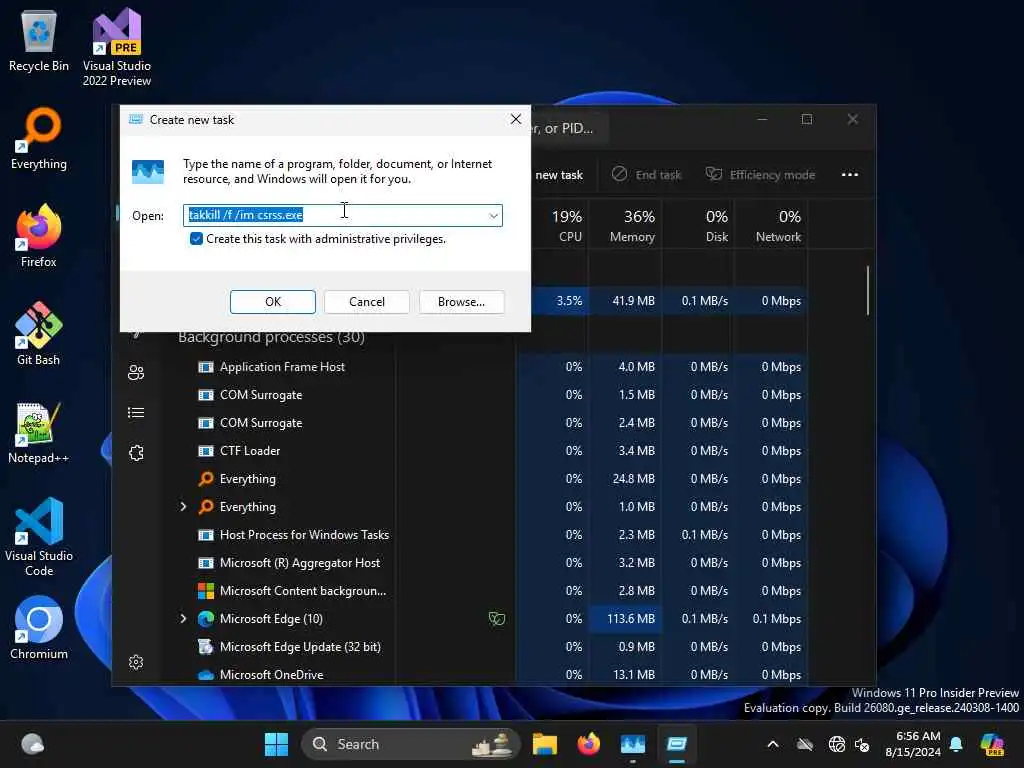
Task: Open the Open field dropdown arrow
Action: 493,216
